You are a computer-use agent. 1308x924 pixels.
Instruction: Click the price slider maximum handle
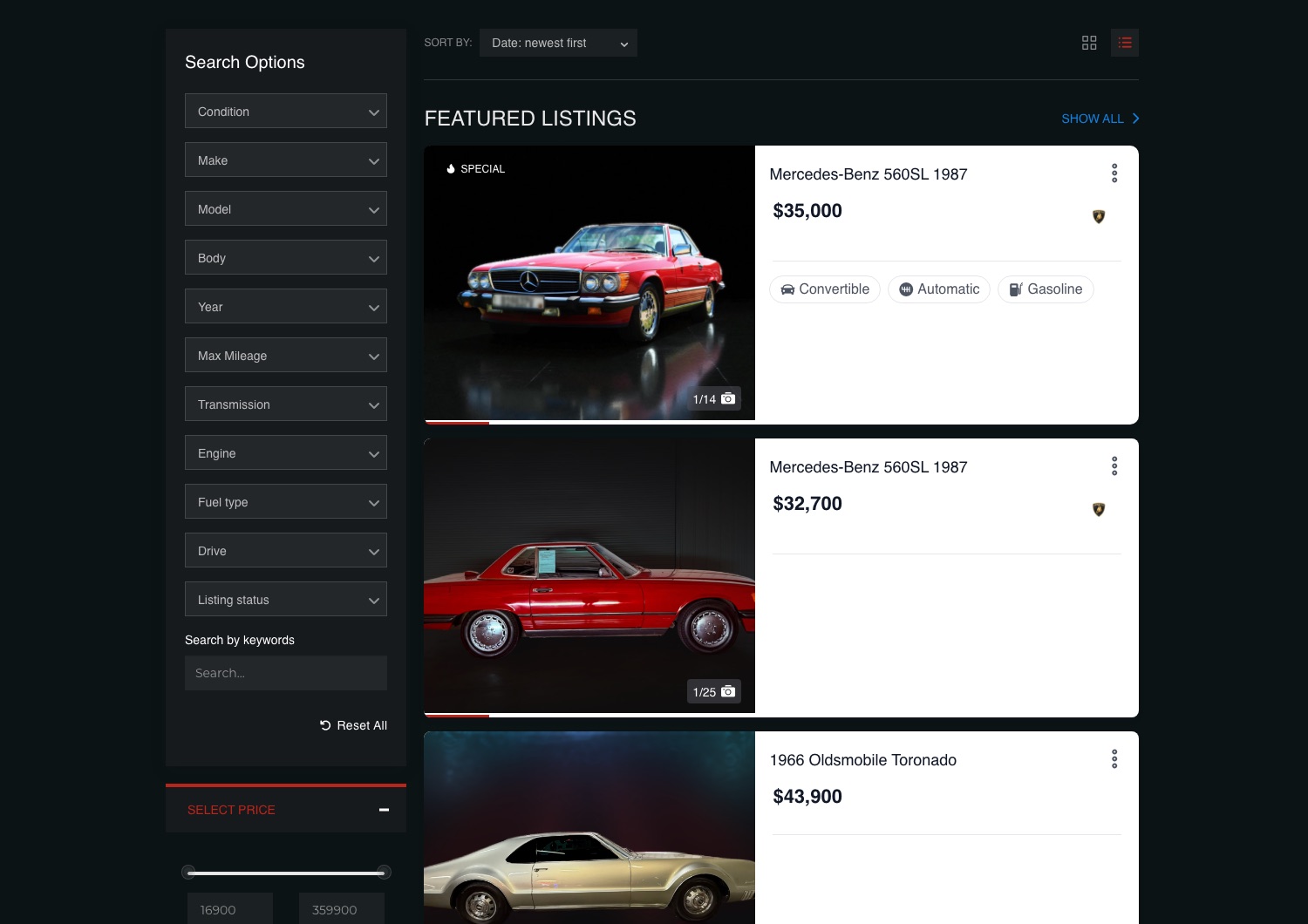pos(384,873)
